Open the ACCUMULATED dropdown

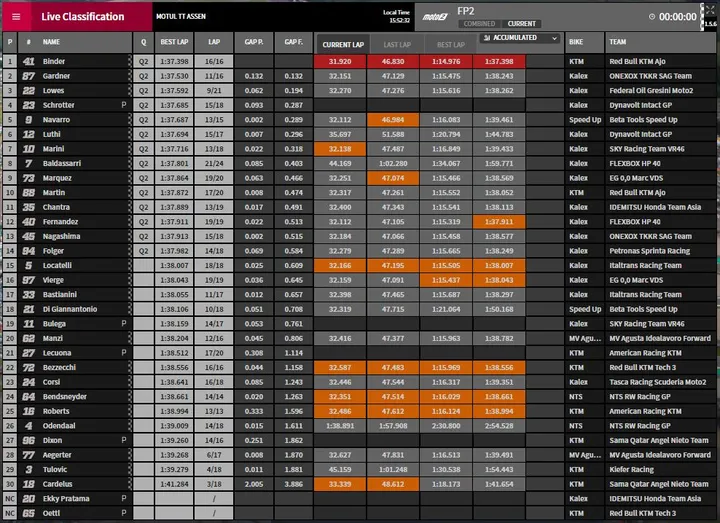tap(520, 38)
